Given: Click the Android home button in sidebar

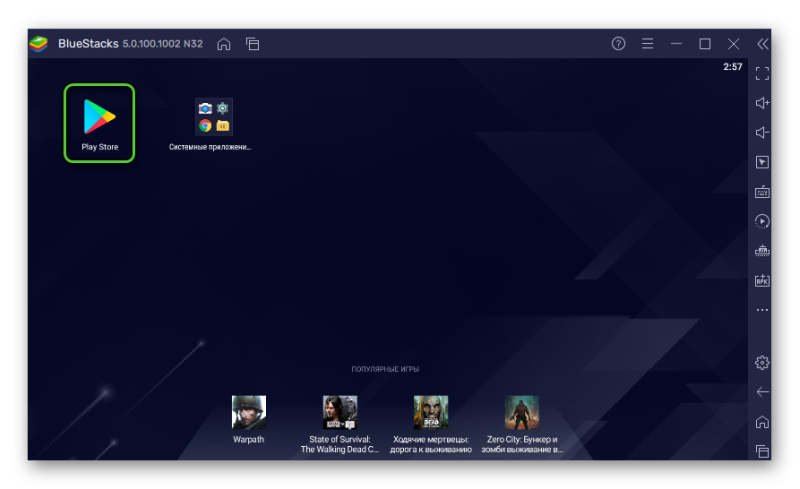Looking at the screenshot, I should (x=762, y=422).
